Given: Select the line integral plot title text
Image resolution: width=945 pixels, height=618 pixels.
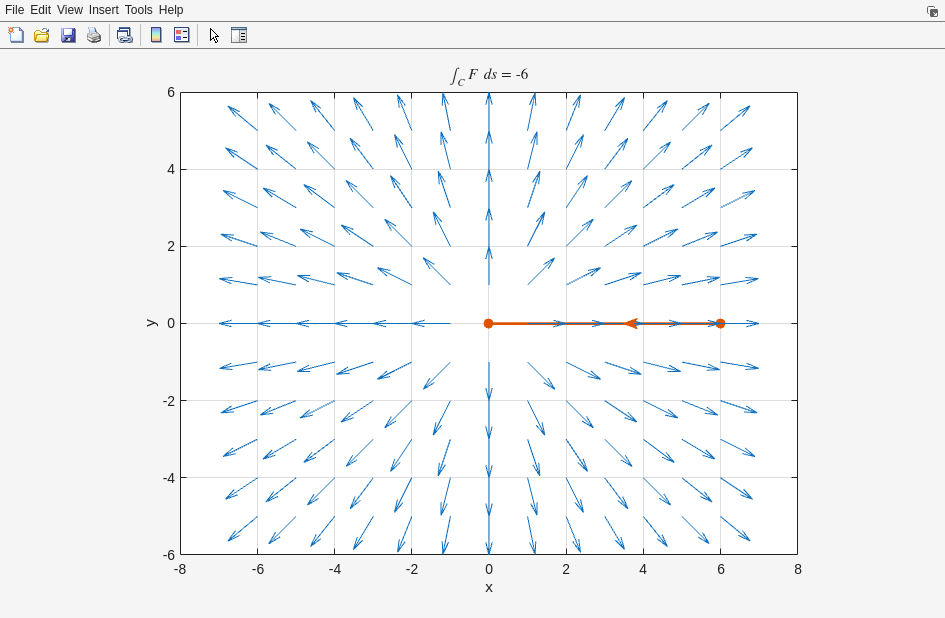Looking at the screenshot, I should (x=489, y=75).
